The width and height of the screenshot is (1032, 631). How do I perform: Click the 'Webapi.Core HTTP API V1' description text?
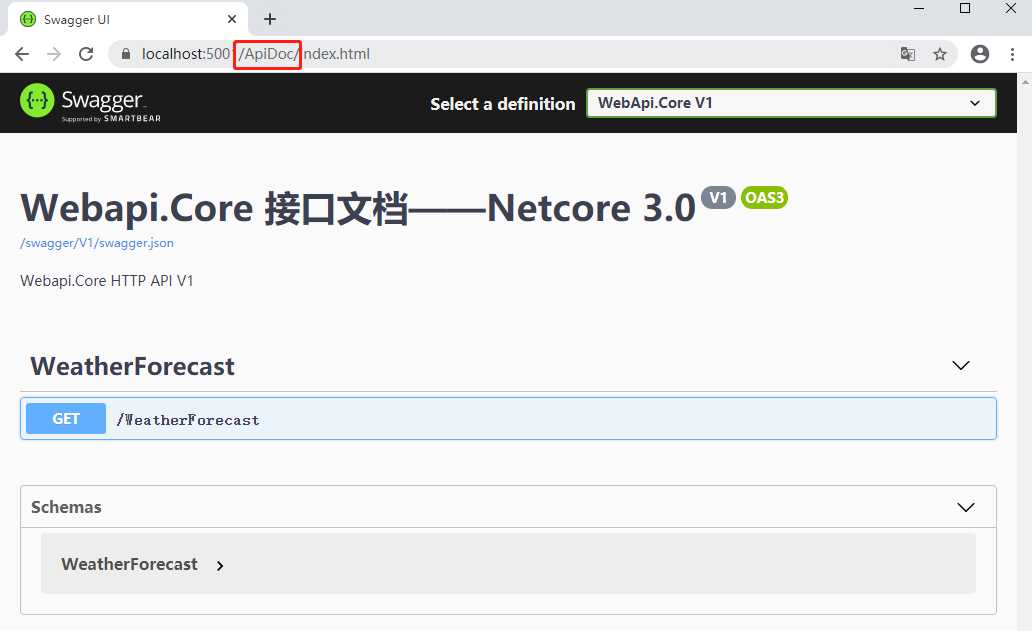107,281
